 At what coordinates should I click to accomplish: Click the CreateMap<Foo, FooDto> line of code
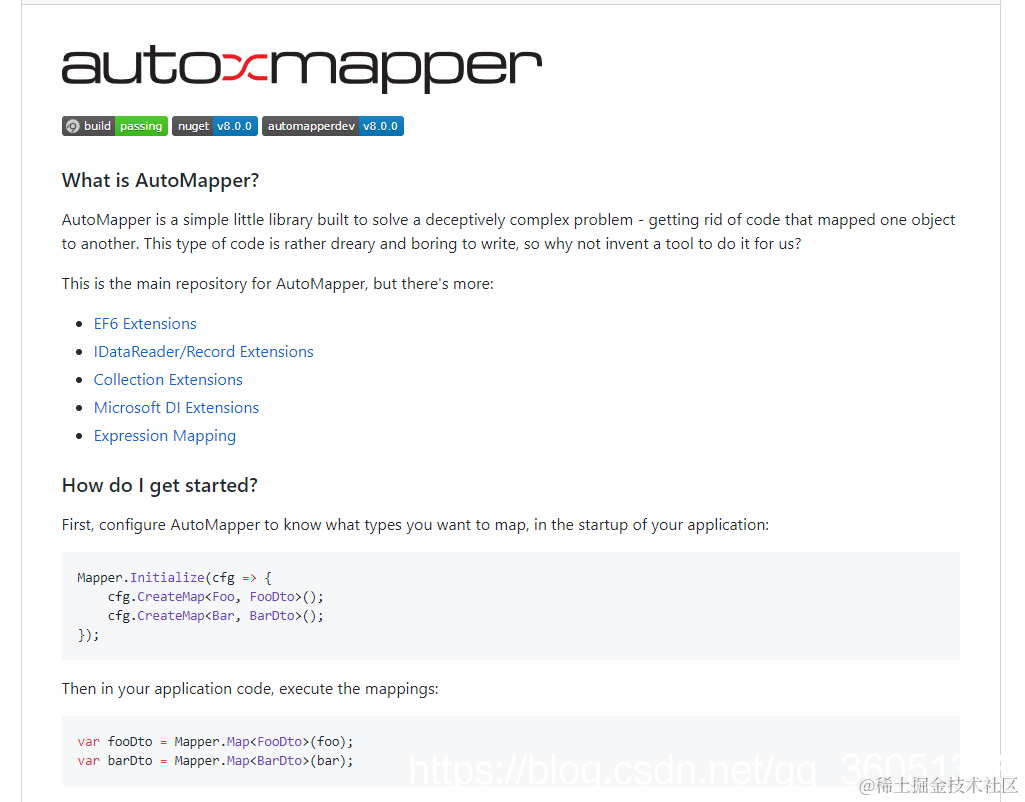(x=215, y=596)
